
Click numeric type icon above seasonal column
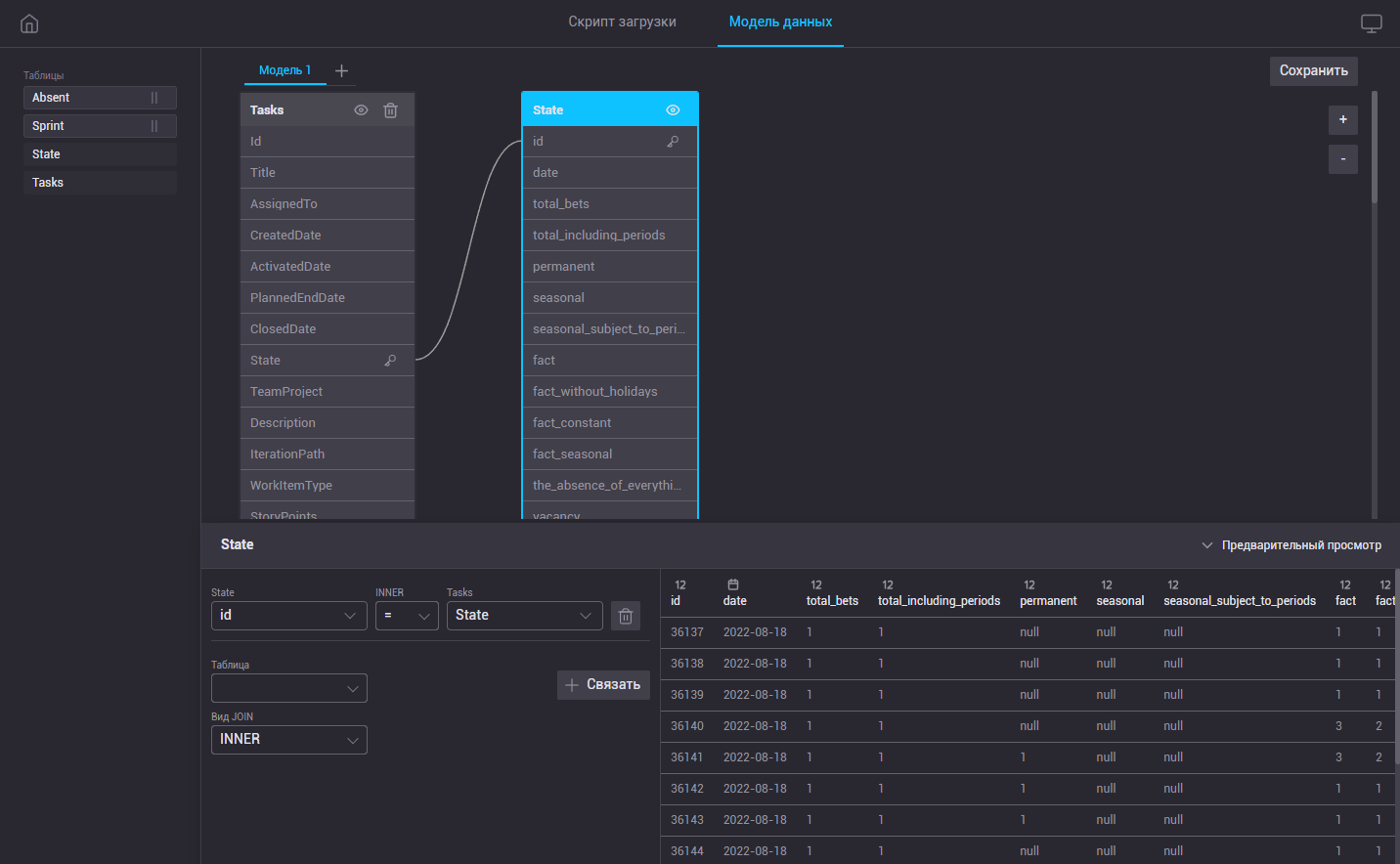coord(1107,584)
